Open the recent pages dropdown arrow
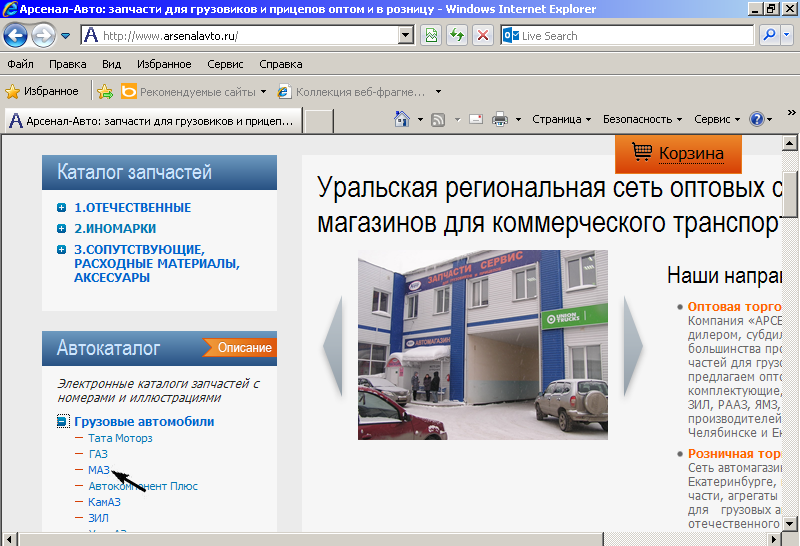 (65, 36)
